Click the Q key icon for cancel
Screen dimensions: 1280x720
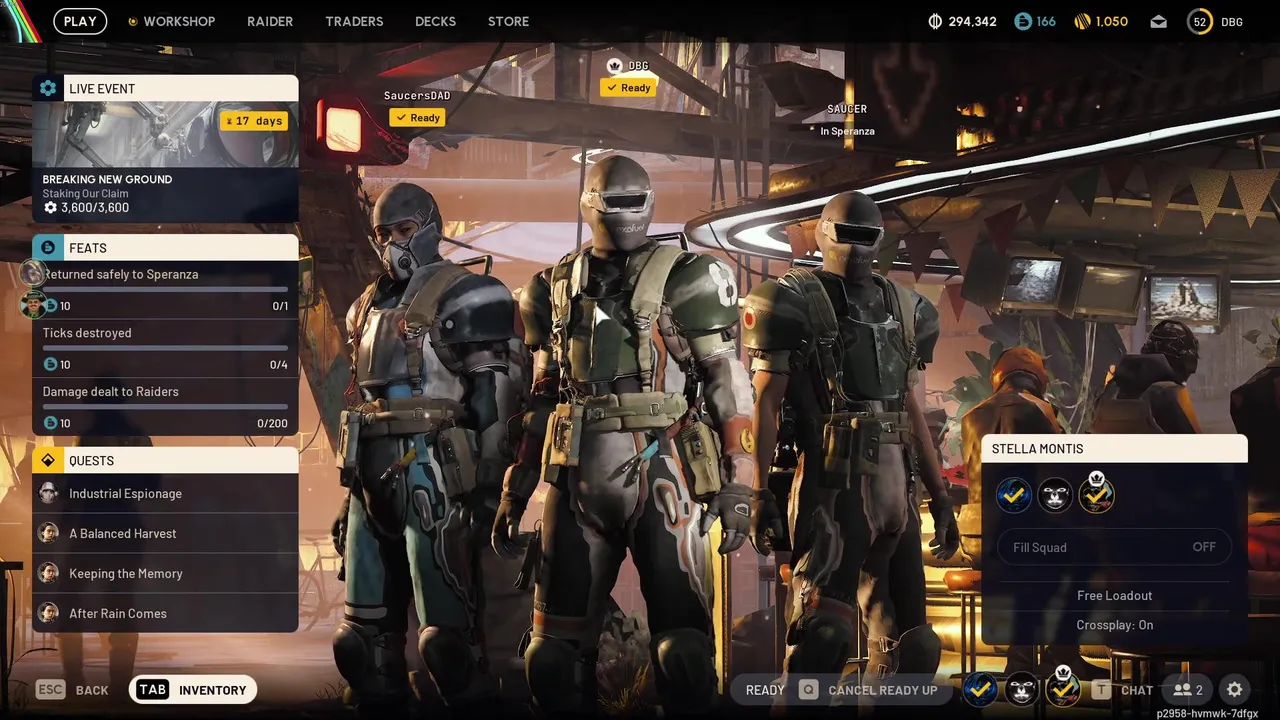click(x=807, y=690)
